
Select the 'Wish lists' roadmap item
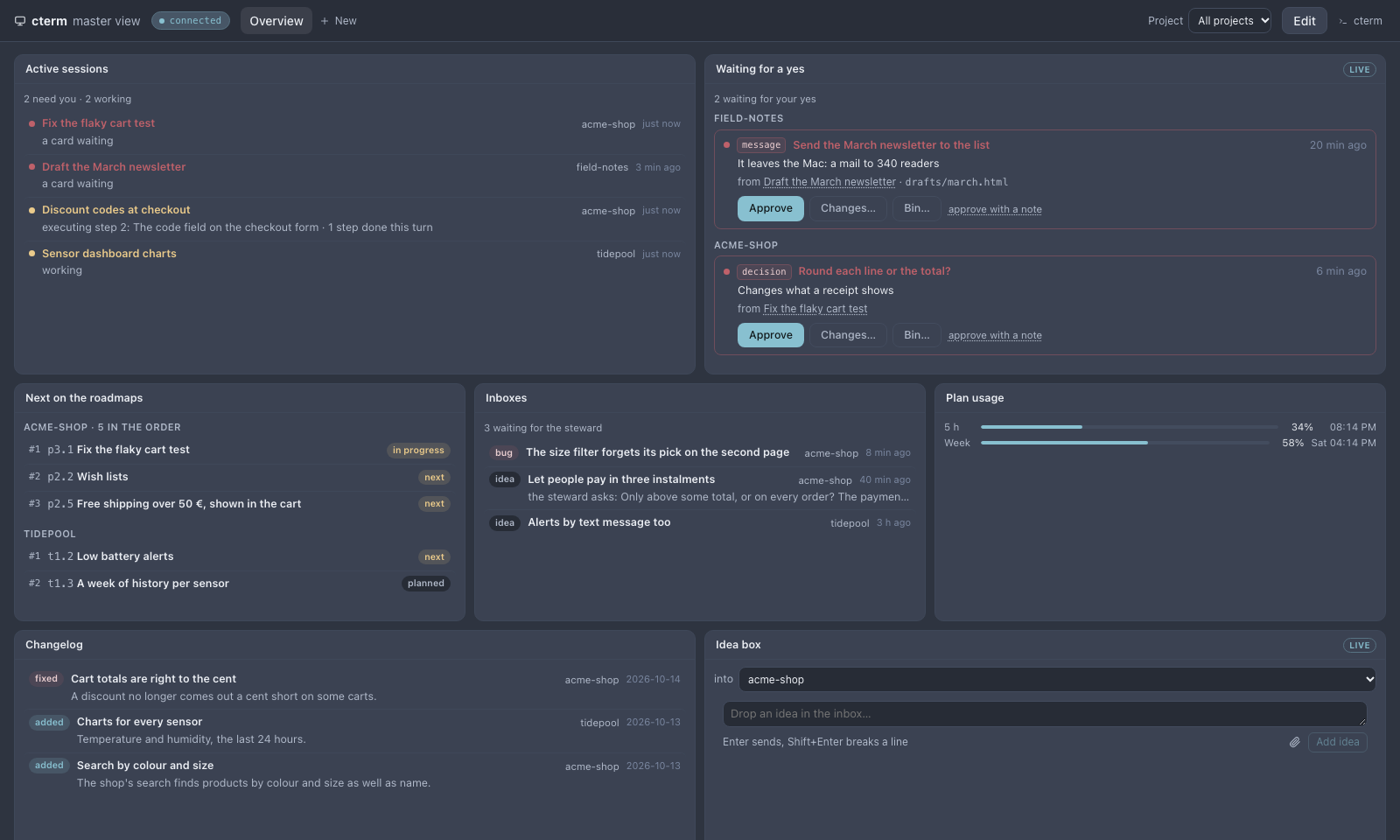tap(240, 477)
